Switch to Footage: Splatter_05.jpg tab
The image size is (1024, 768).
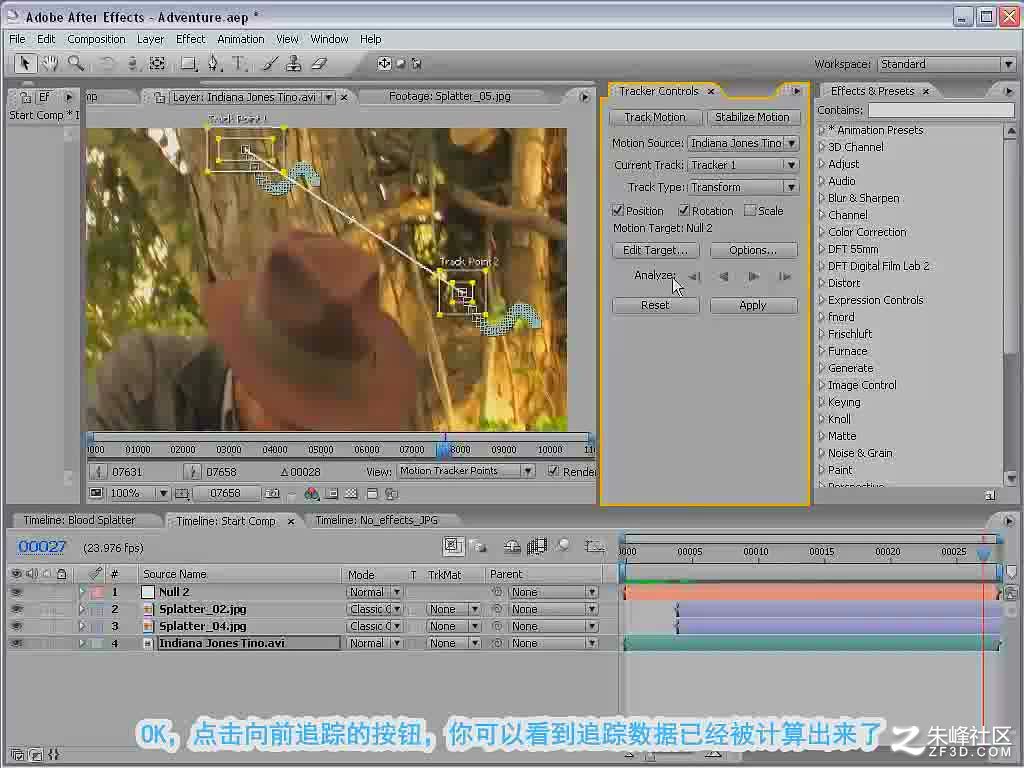(449, 97)
